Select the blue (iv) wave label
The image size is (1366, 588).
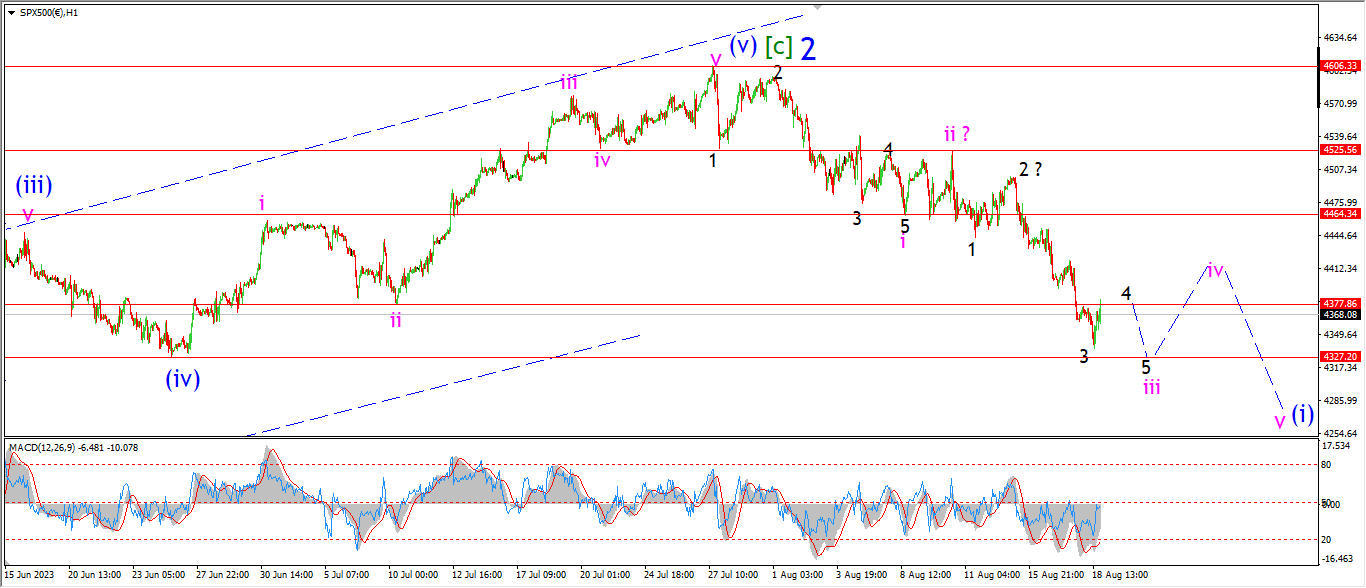tap(183, 379)
